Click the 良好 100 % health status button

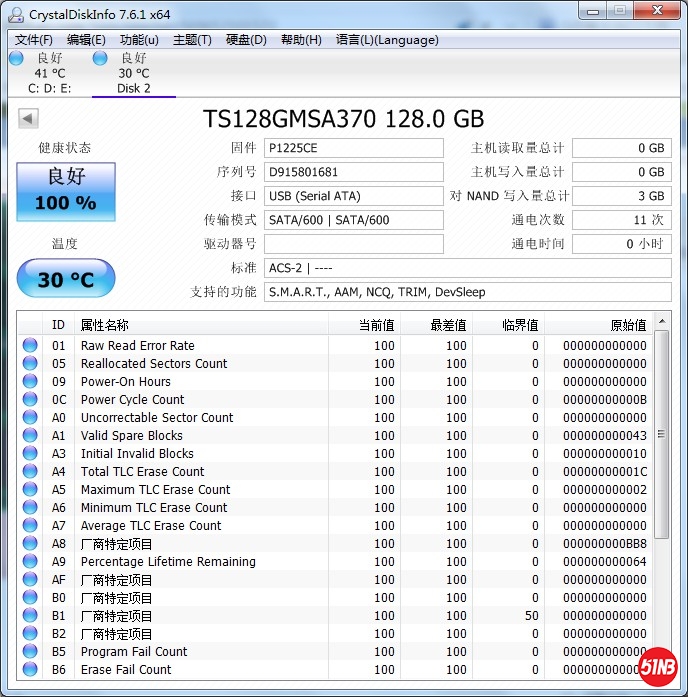tap(66, 190)
